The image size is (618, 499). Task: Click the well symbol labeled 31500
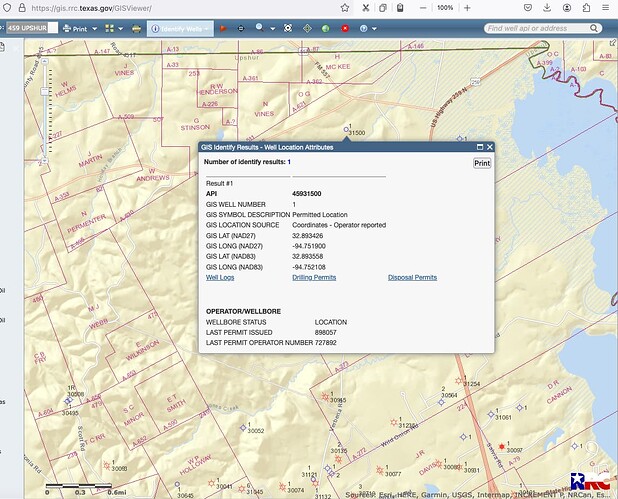(x=346, y=129)
